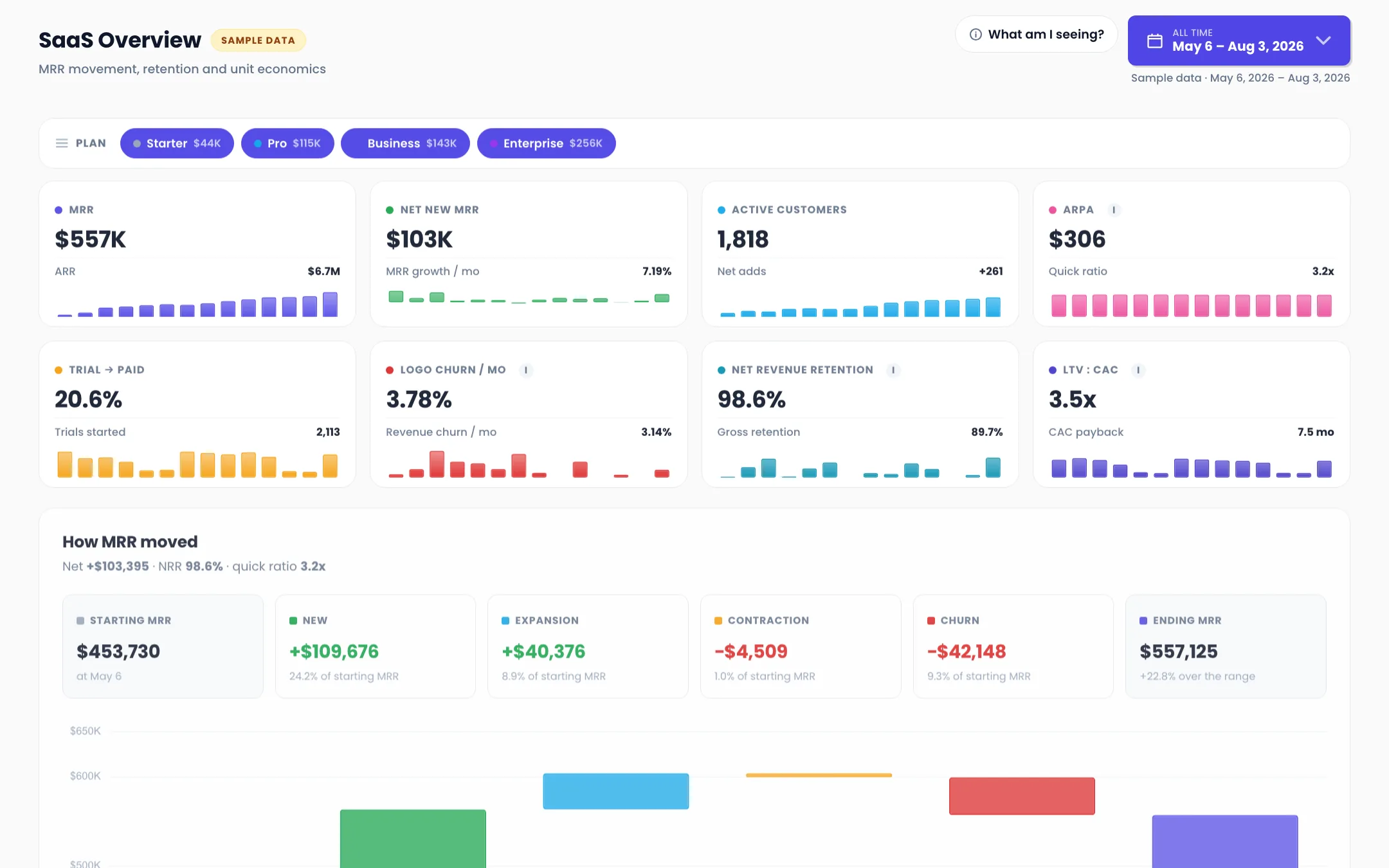Click the $600K axis label
Viewport: 1389px width, 868px height.
[x=86, y=776]
